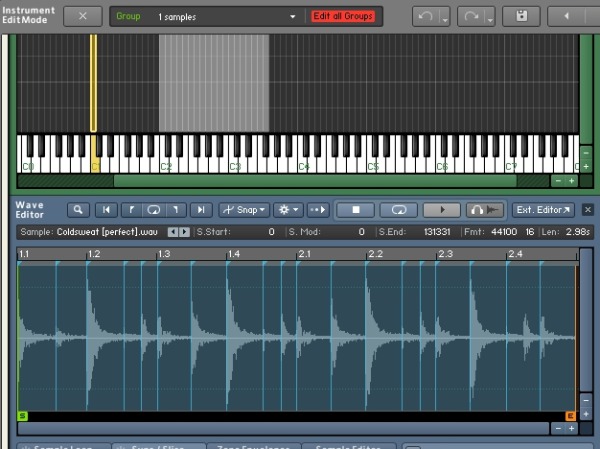This screenshot has height=449, width=600.
Task: Open the Undo history dropdown arrow
Action: click(x=445, y=17)
